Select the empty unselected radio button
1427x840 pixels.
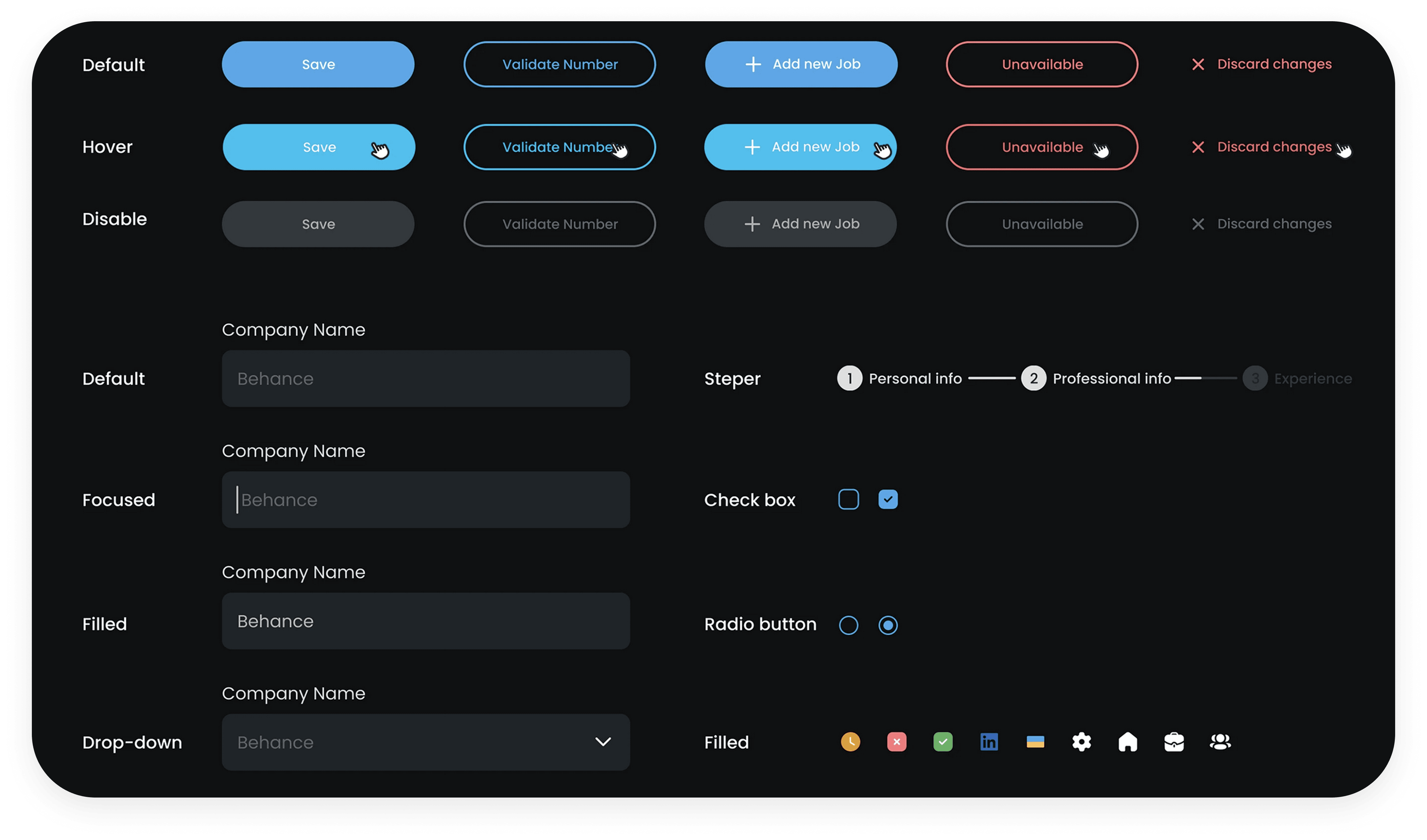coord(848,625)
